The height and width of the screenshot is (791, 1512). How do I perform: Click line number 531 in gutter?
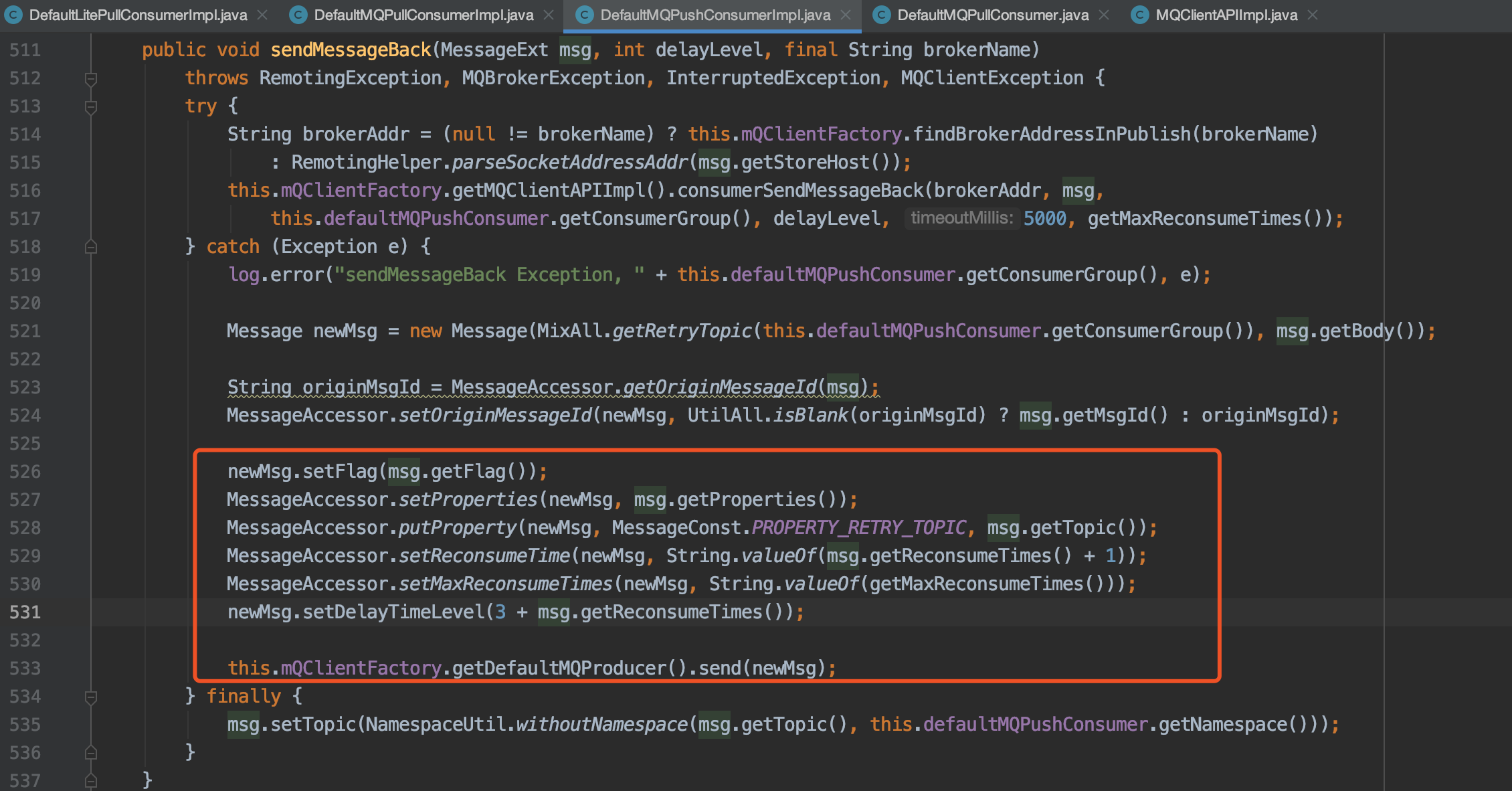[25, 612]
